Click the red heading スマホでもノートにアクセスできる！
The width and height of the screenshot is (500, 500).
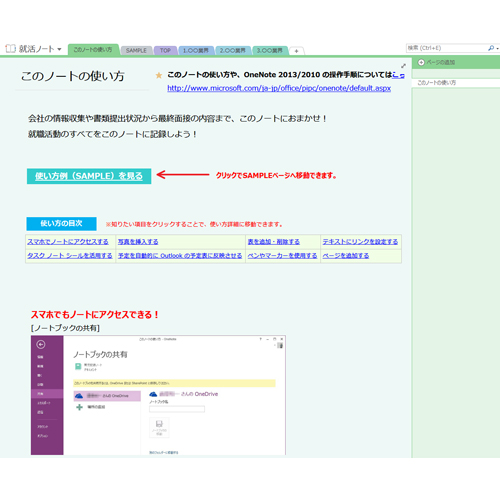click(95, 314)
